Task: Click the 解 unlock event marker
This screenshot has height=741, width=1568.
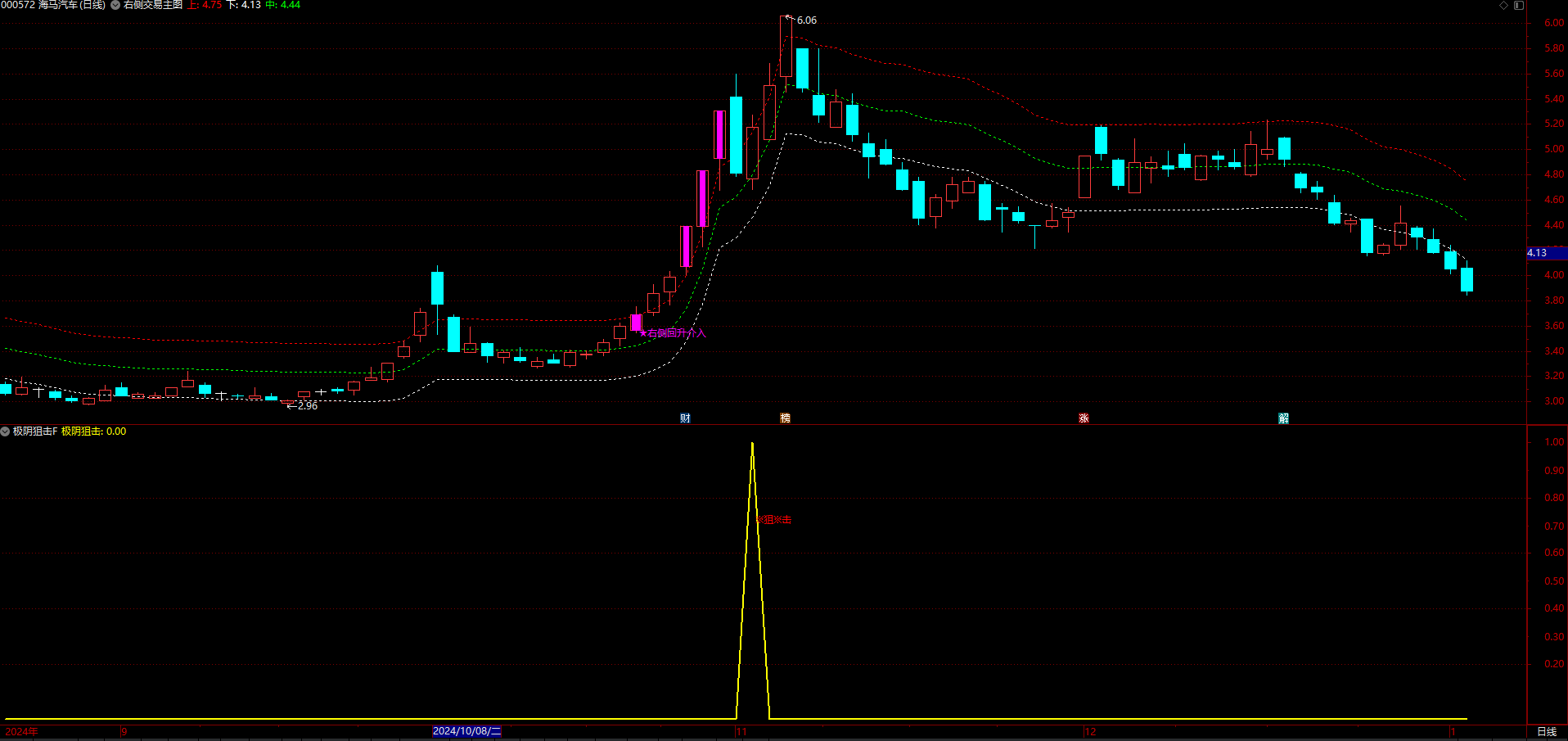Action: pyautogui.click(x=1283, y=418)
